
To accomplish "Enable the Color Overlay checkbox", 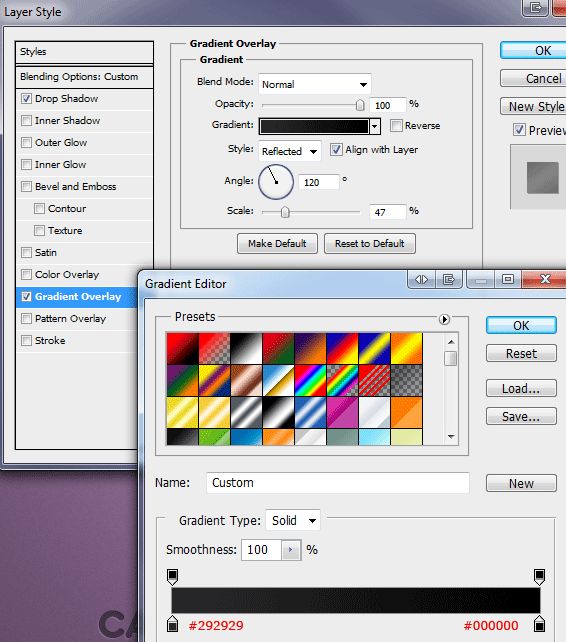I will tap(26, 274).
